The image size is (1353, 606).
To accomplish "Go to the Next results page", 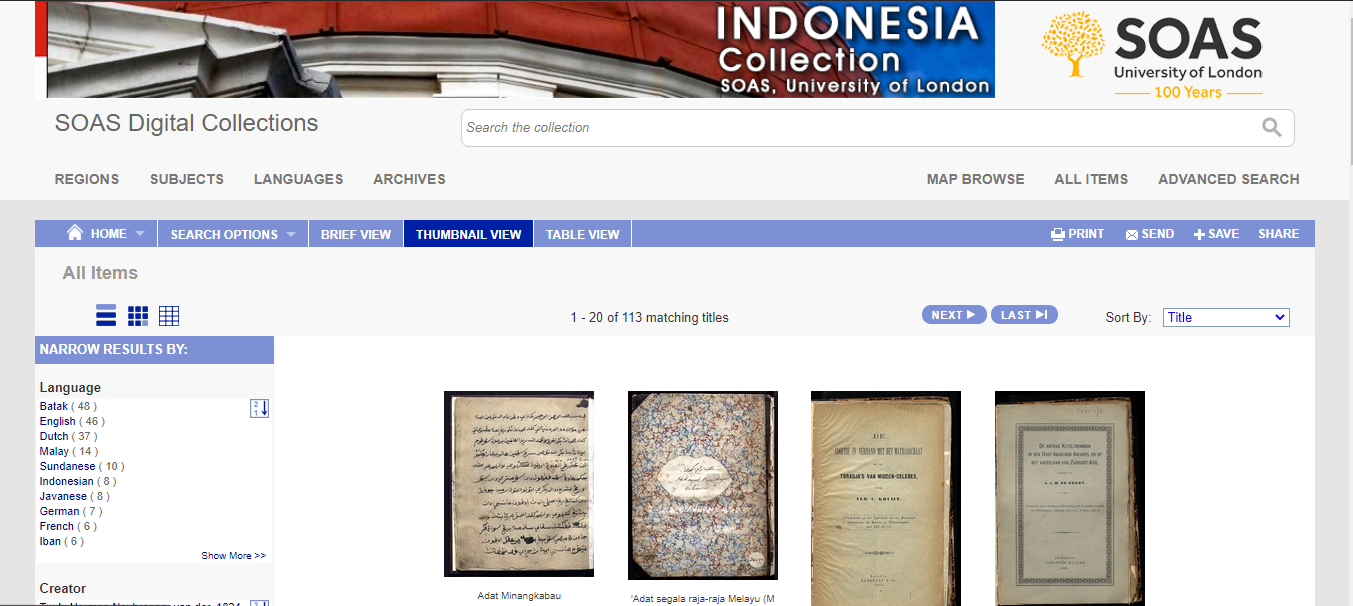I will (954, 315).
